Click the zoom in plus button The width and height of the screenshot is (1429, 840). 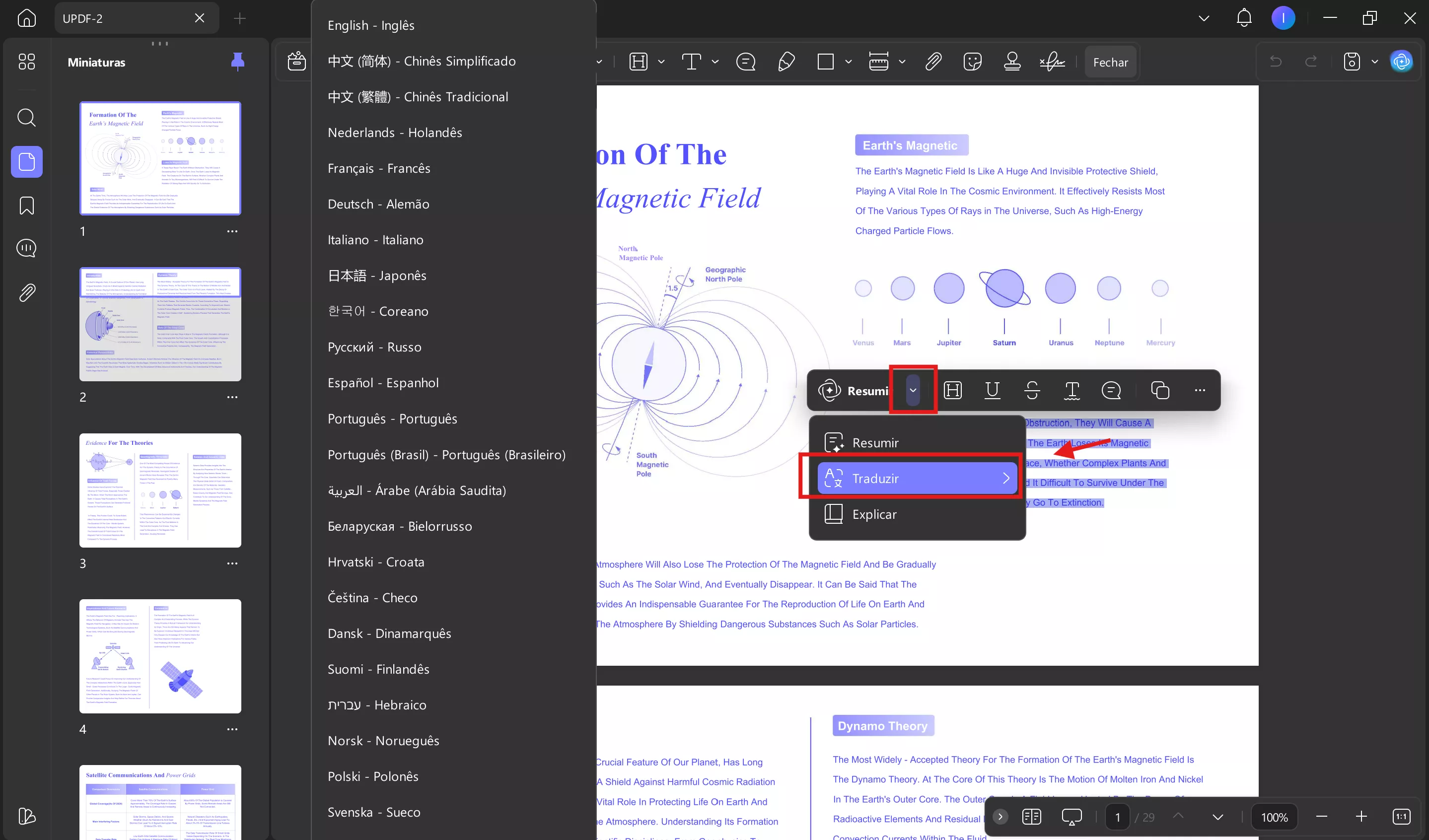coord(1361,817)
